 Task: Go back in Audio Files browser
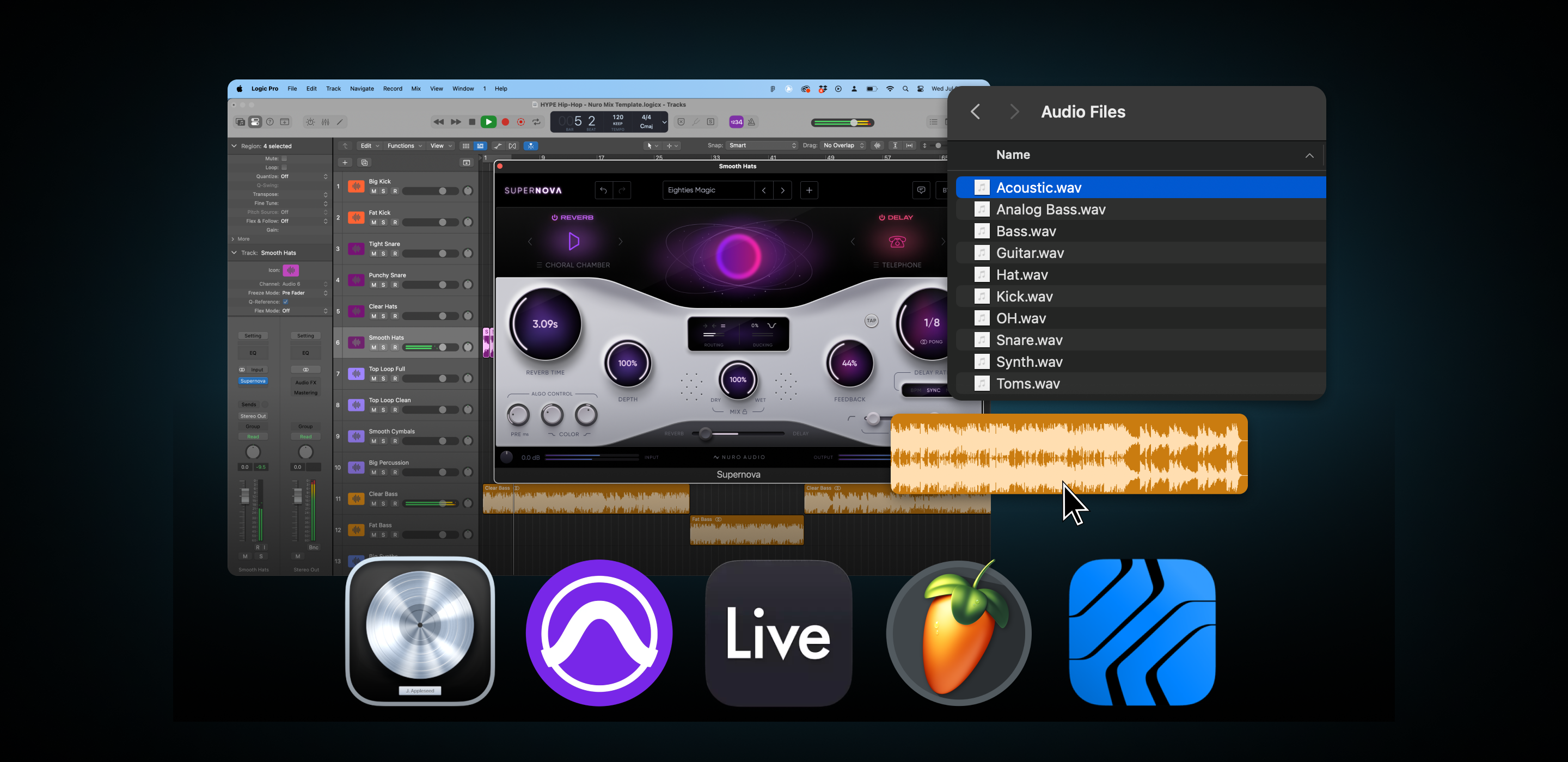click(975, 112)
